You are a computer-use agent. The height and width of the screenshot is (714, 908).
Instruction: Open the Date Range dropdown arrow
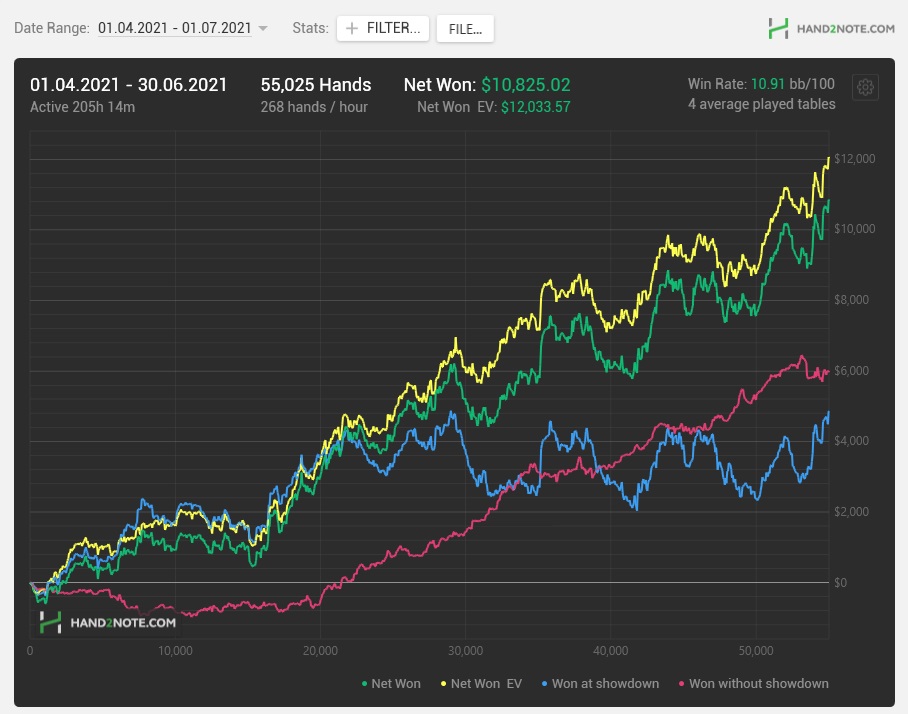[263, 28]
